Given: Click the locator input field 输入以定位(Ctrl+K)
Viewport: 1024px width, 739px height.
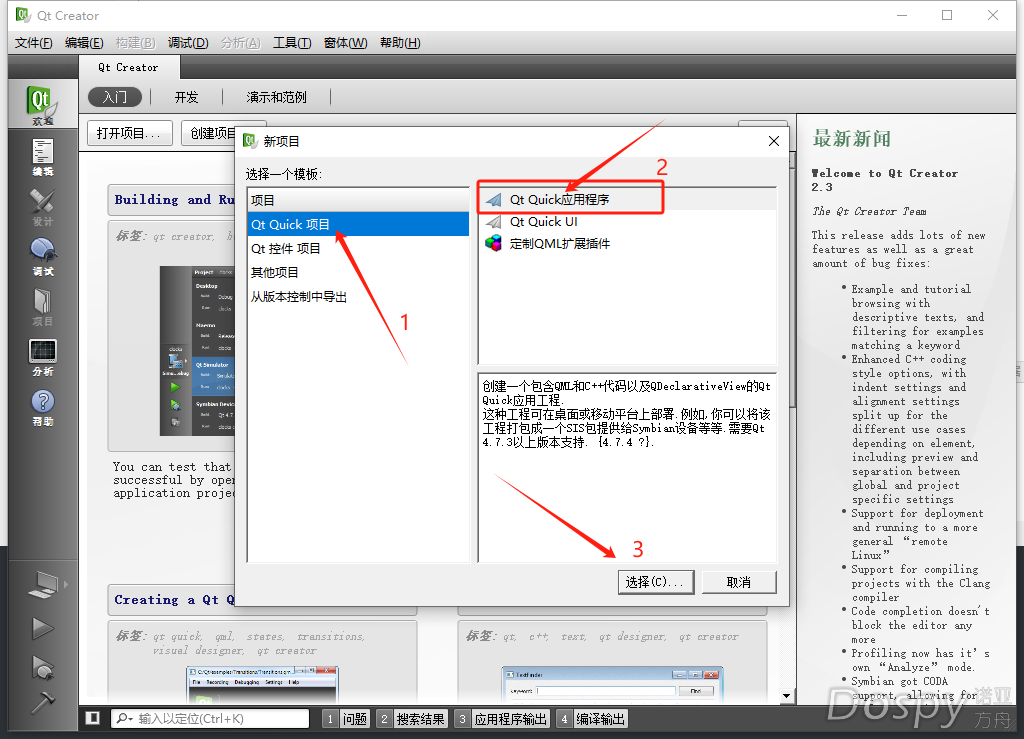Looking at the screenshot, I should (210, 719).
